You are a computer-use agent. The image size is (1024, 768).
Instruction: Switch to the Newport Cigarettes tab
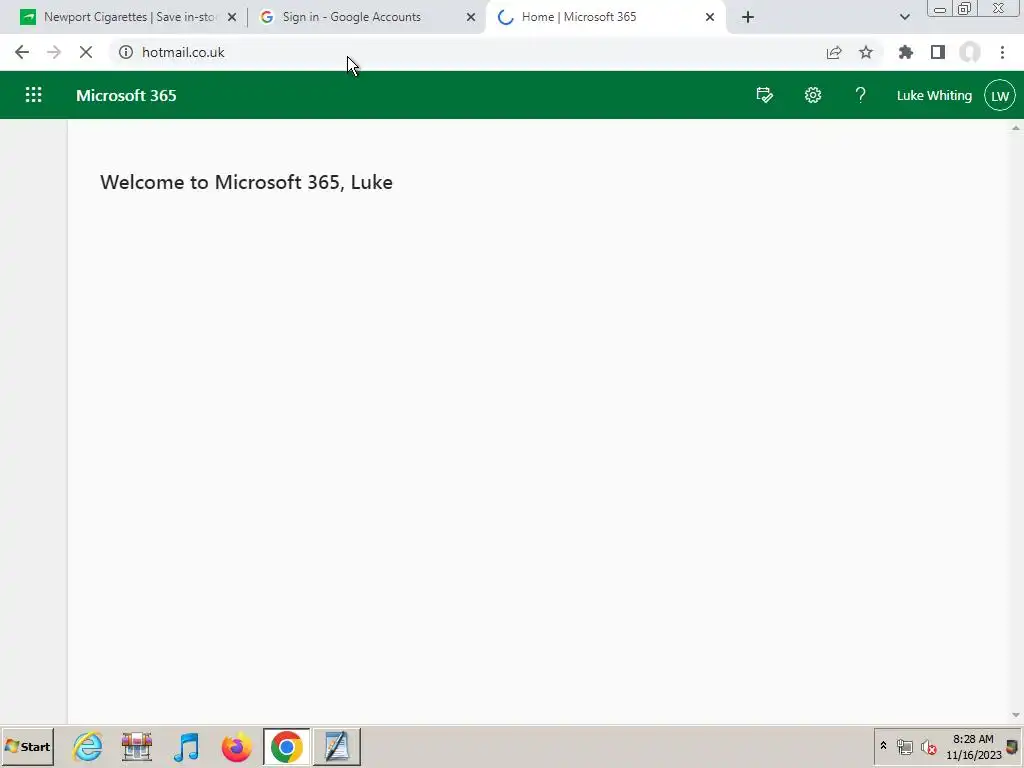pos(129,17)
